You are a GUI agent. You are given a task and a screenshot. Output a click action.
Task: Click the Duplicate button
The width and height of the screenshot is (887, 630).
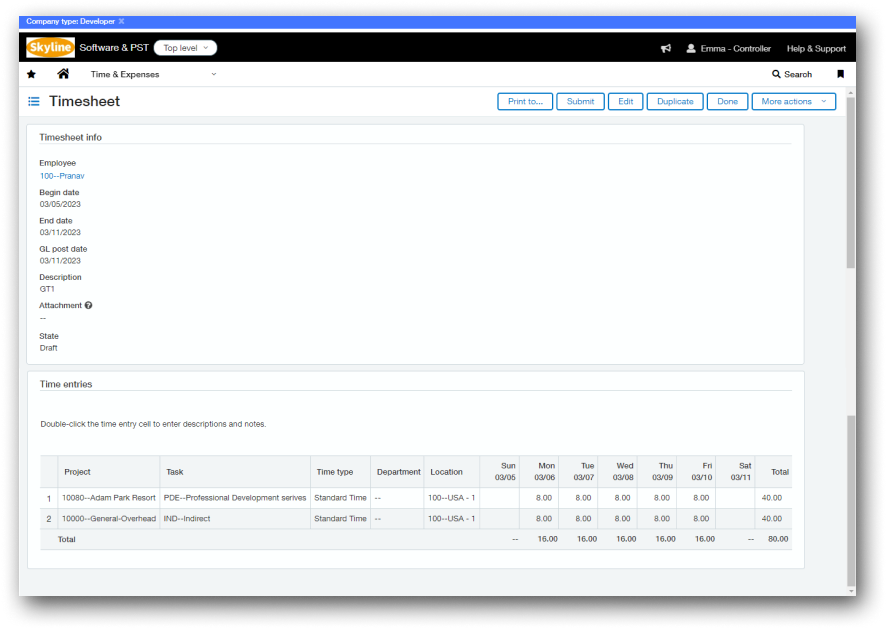pyautogui.click(x=675, y=101)
